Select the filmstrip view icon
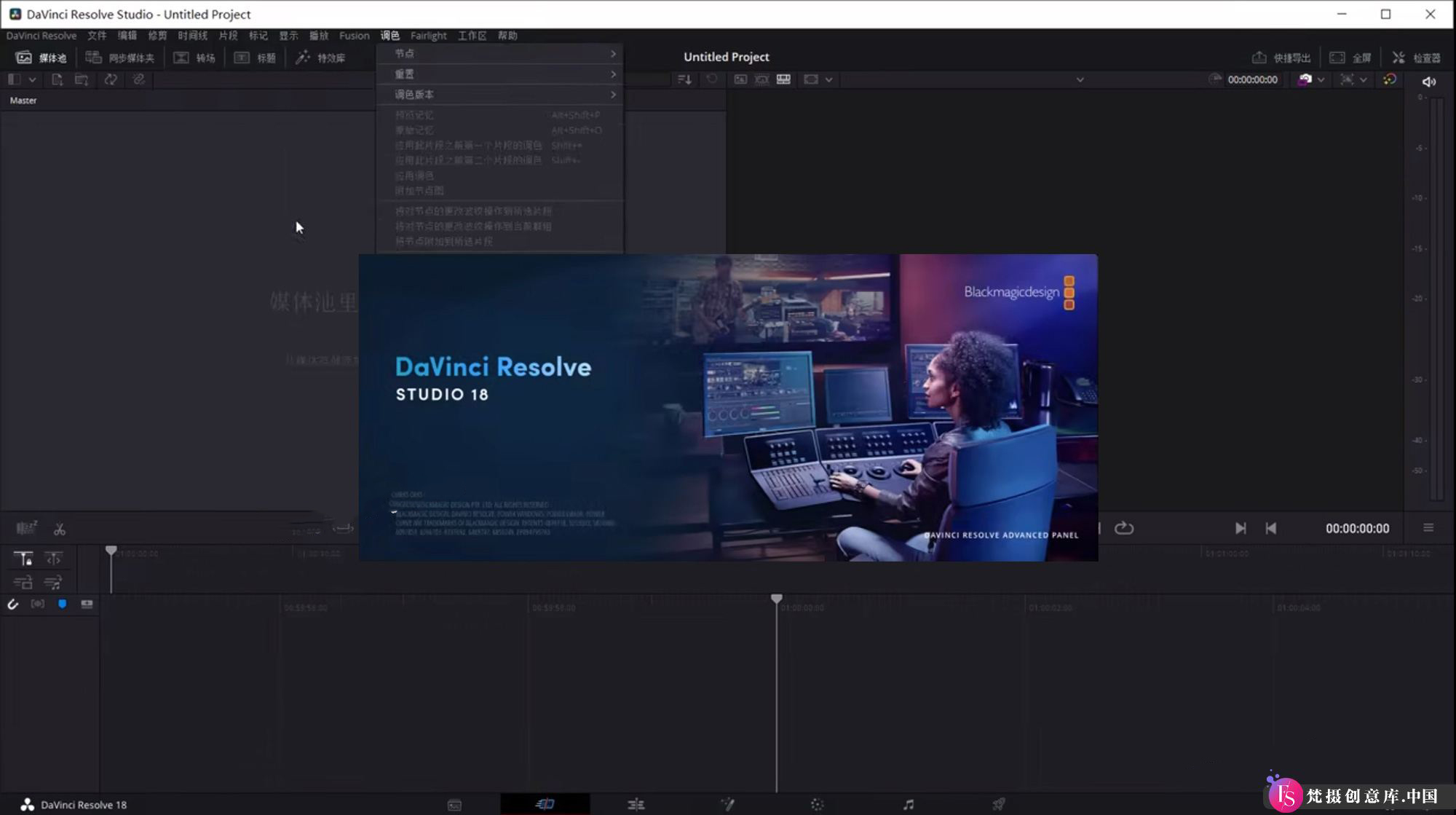 pyautogui.click(x=761, y=79)
